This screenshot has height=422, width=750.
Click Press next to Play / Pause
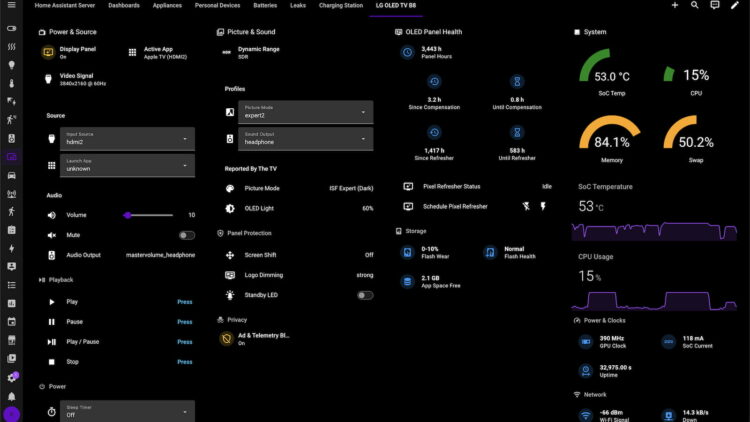click(x=185, y=342)
